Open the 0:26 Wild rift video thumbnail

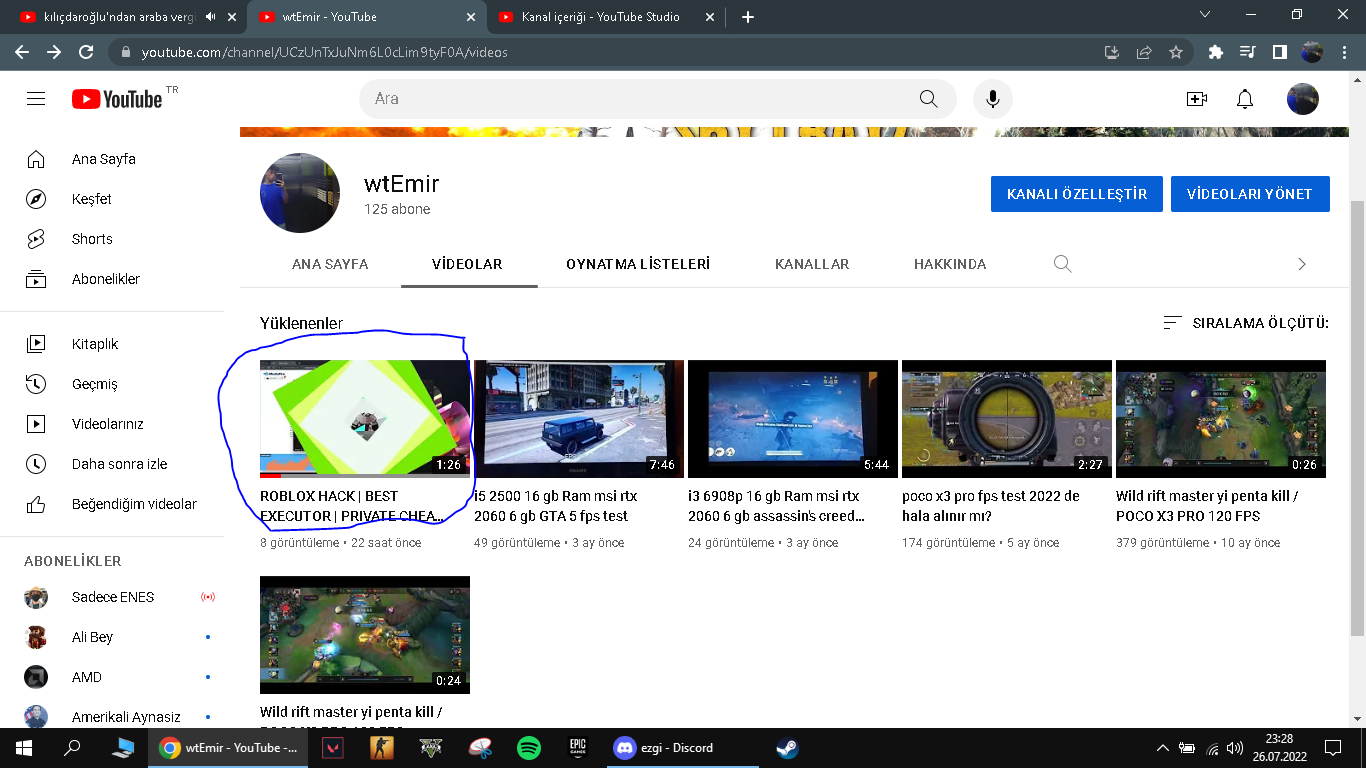1221,419
